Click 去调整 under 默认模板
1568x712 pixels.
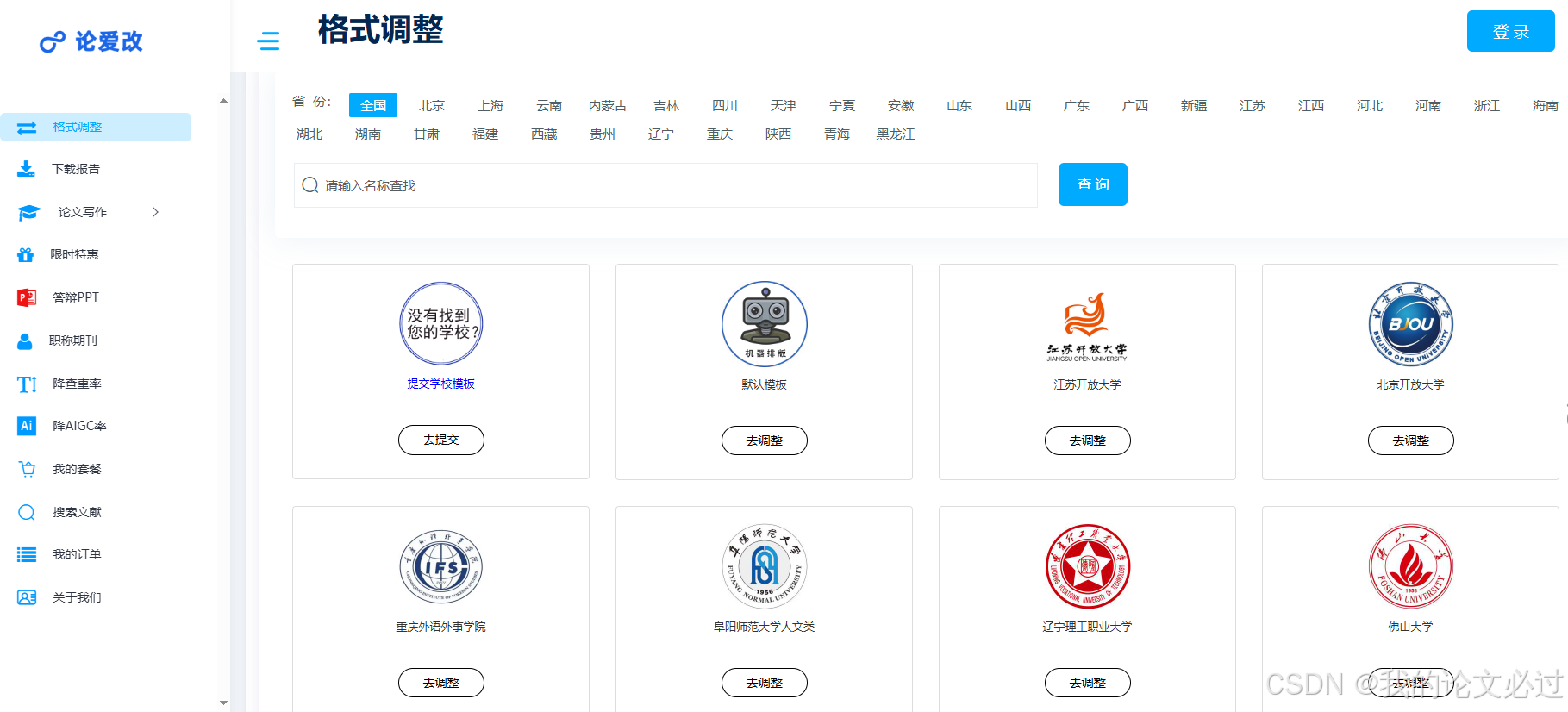765,440
